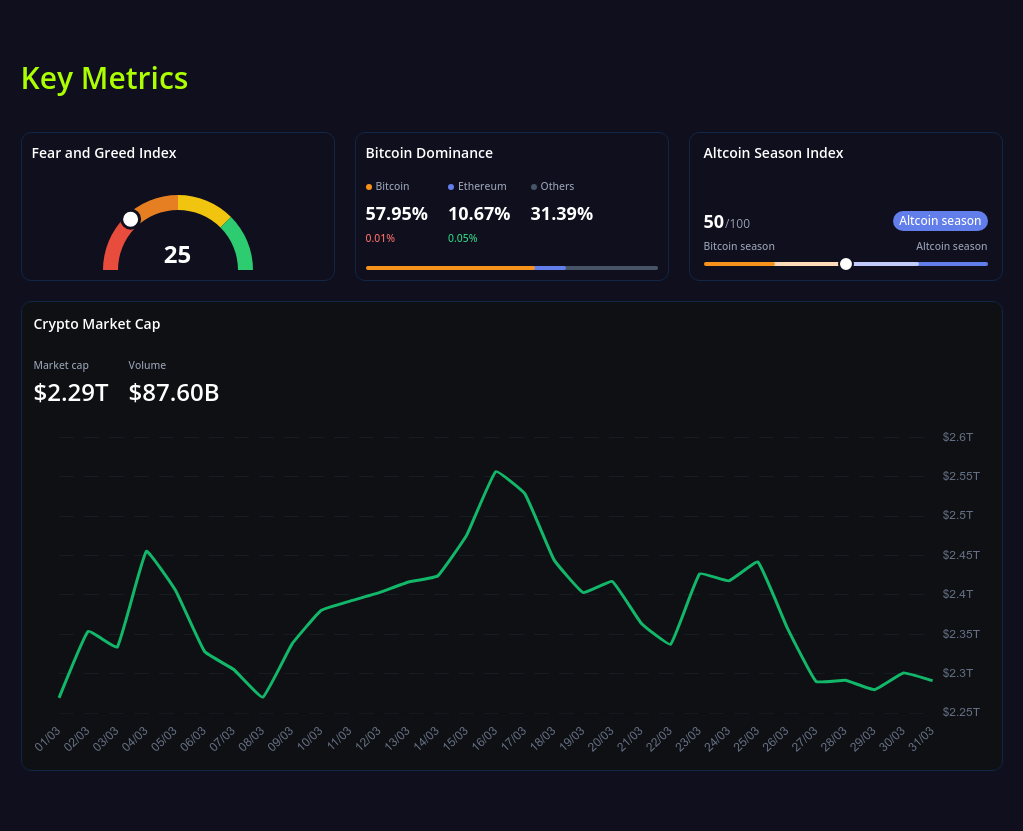
Task: Expand the Fear and Greed Index card
Action: tap(105, 152)
